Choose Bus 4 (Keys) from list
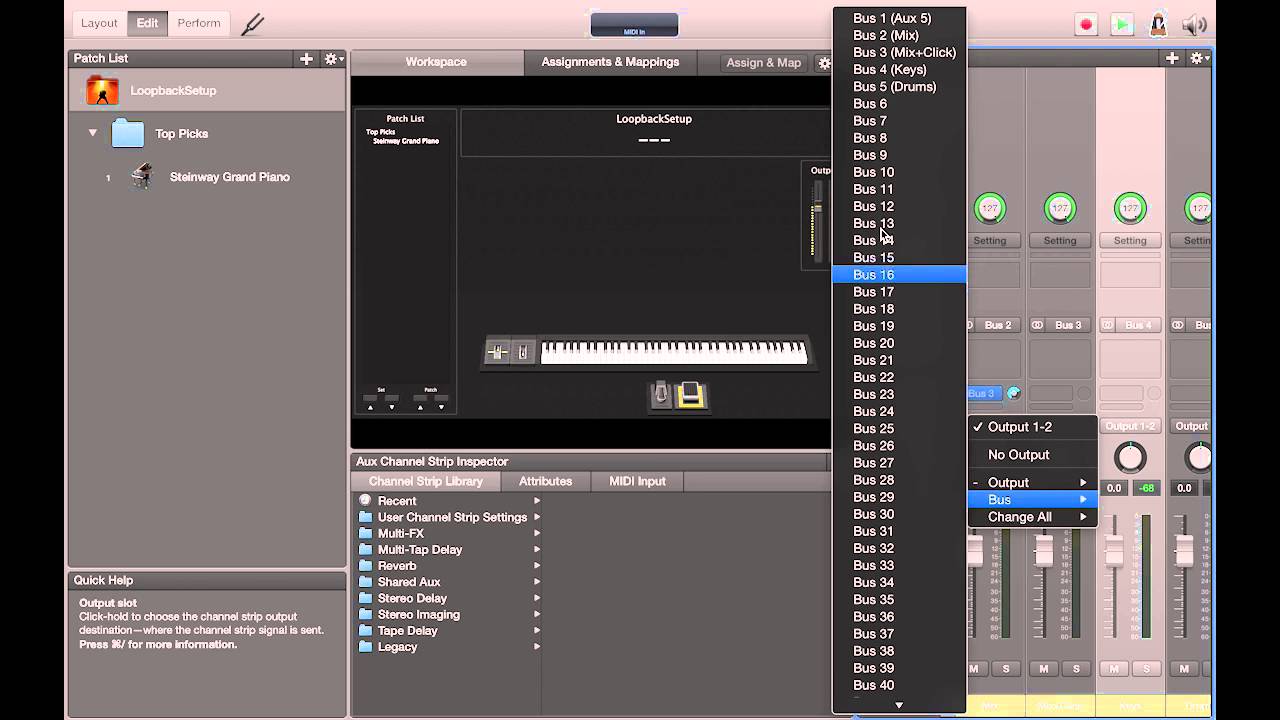This screenshot has width=1280, height=720. pos(899,70)
